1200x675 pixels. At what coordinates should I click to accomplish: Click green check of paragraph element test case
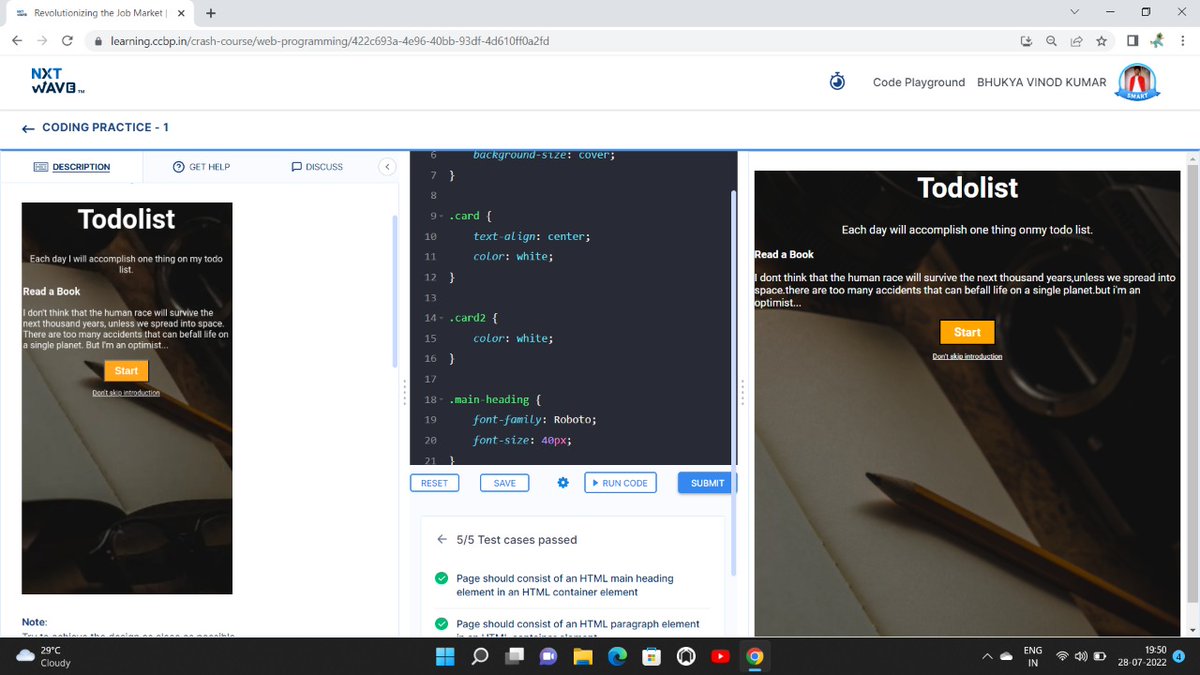coord(441,624)
